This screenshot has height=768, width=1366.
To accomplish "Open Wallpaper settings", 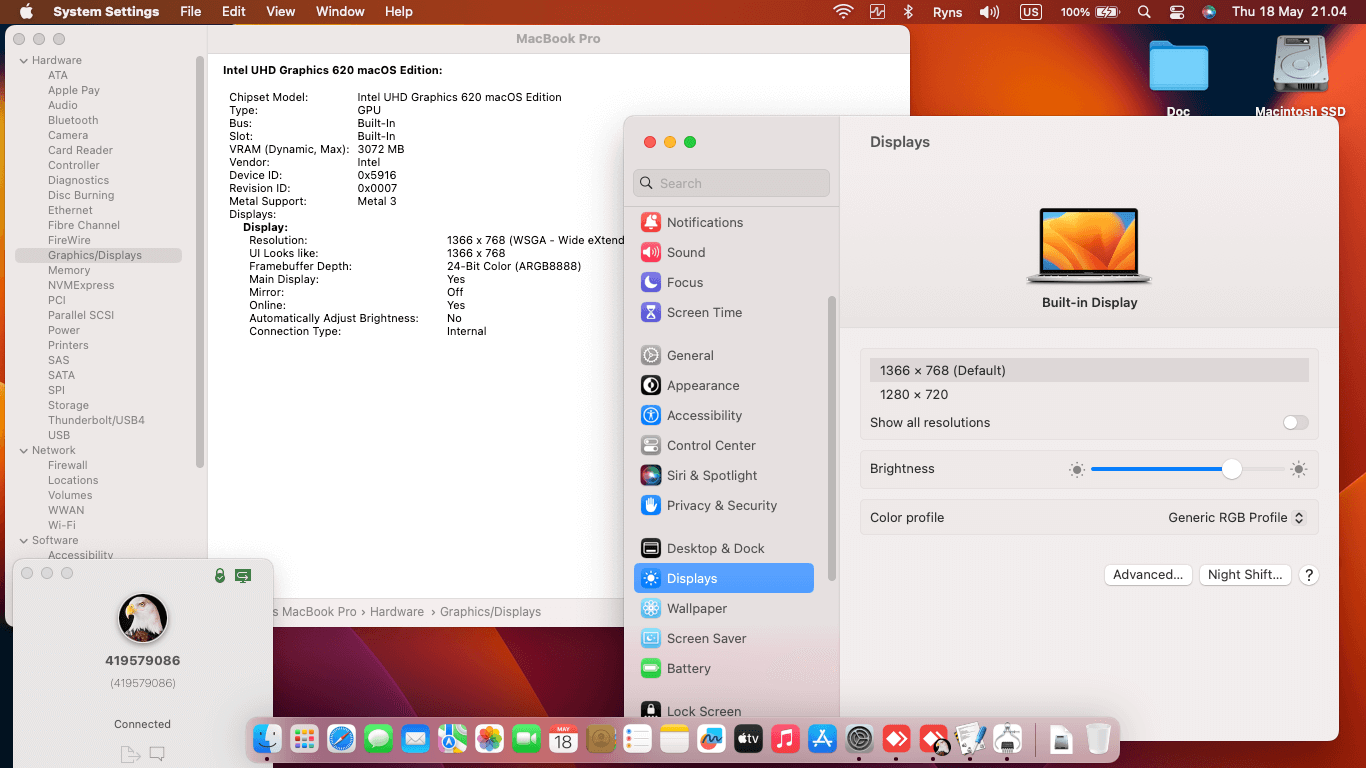I will (x=723, y=608).
